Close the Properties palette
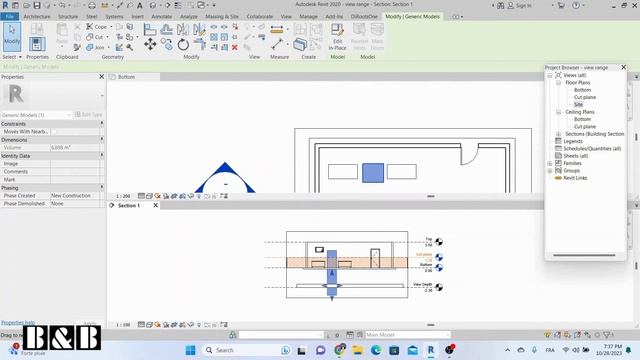 102,76
